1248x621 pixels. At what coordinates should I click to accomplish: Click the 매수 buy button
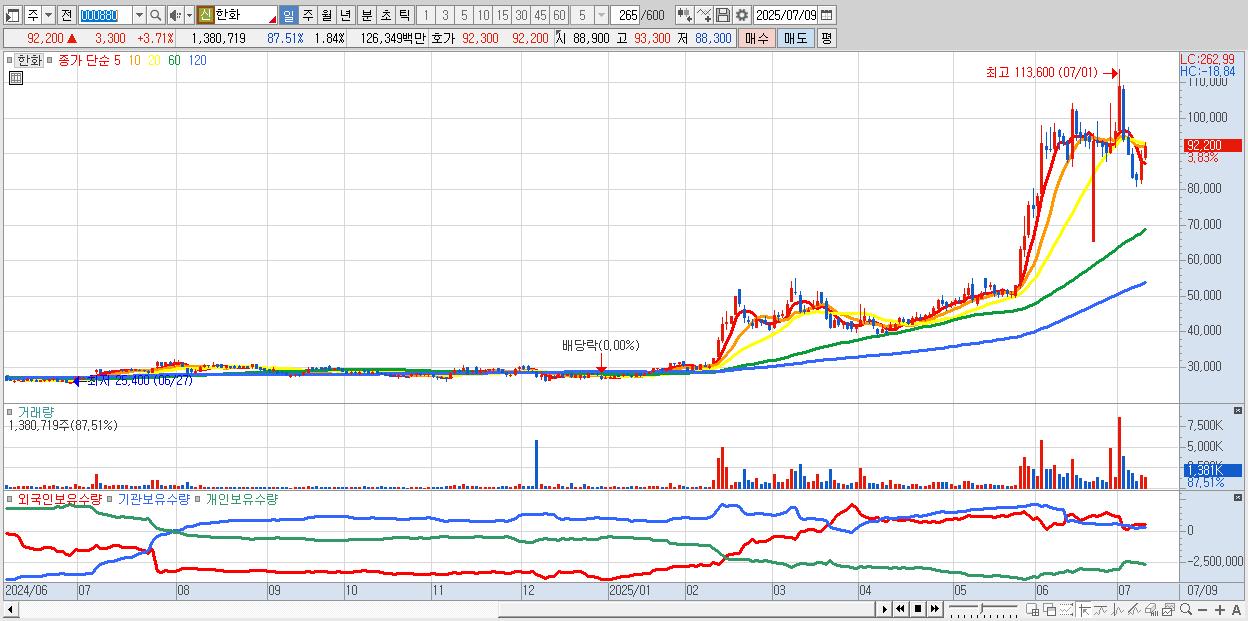[756, 38]
